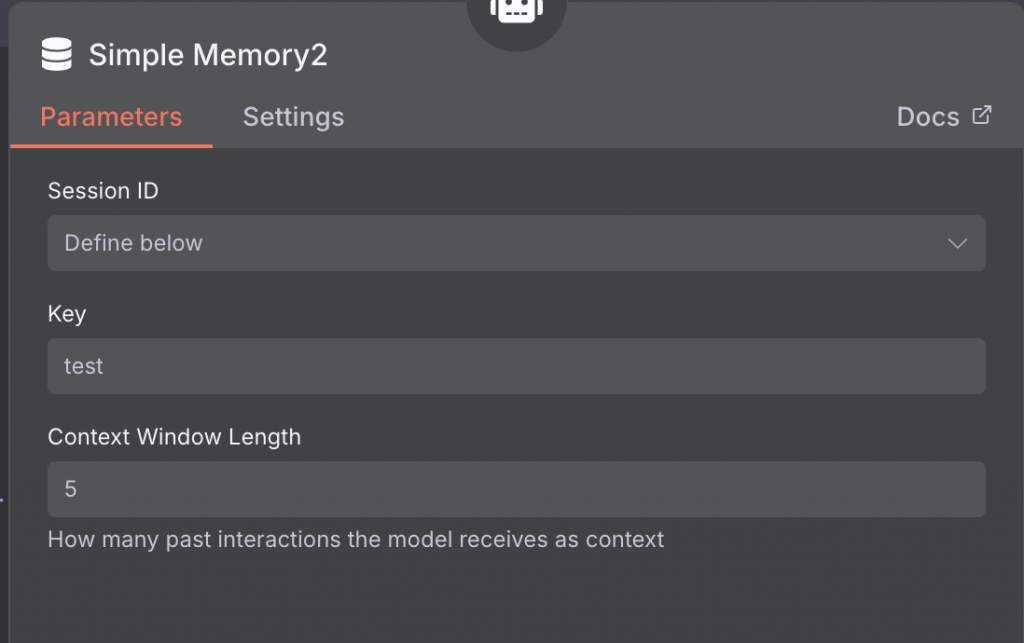
Task: Expand the Session ID dropdown
Action: (x=516, y=243)
